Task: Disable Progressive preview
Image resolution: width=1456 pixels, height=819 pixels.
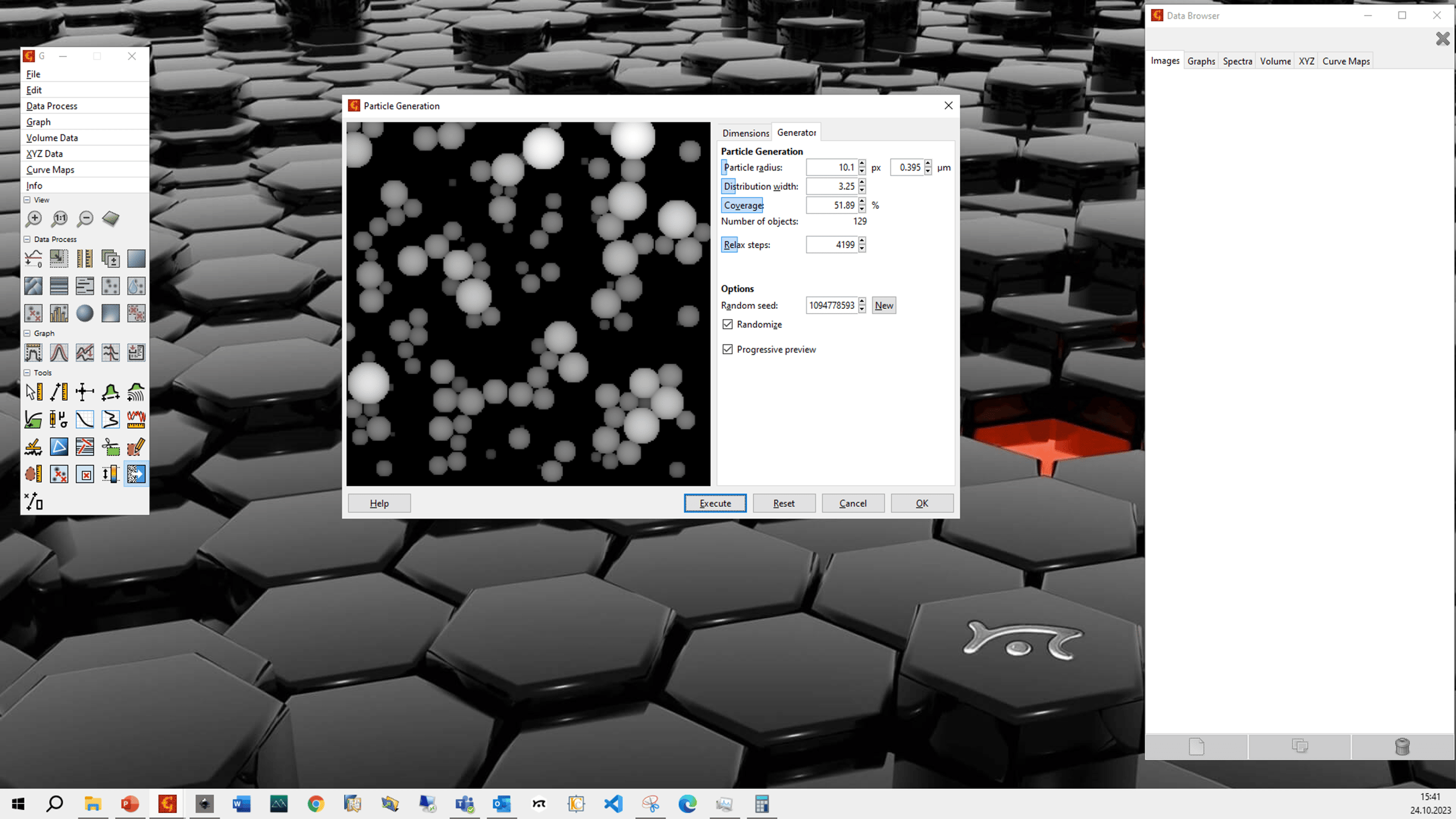Action: tap(728, 349)
